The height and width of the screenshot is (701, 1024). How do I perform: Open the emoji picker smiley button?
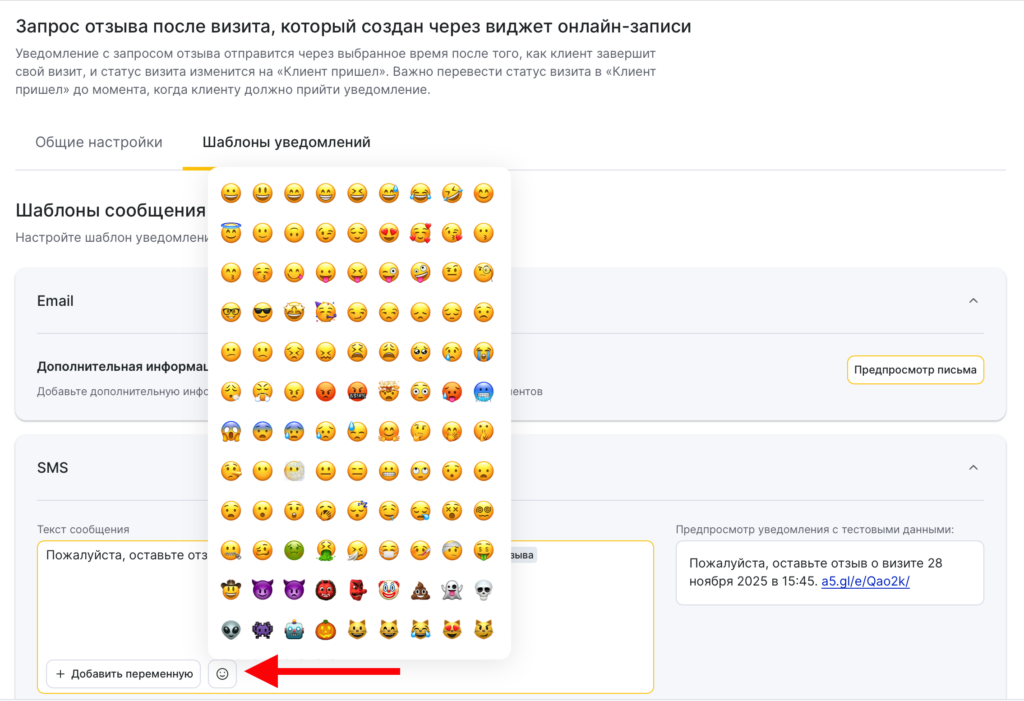[x=222, y=674]
